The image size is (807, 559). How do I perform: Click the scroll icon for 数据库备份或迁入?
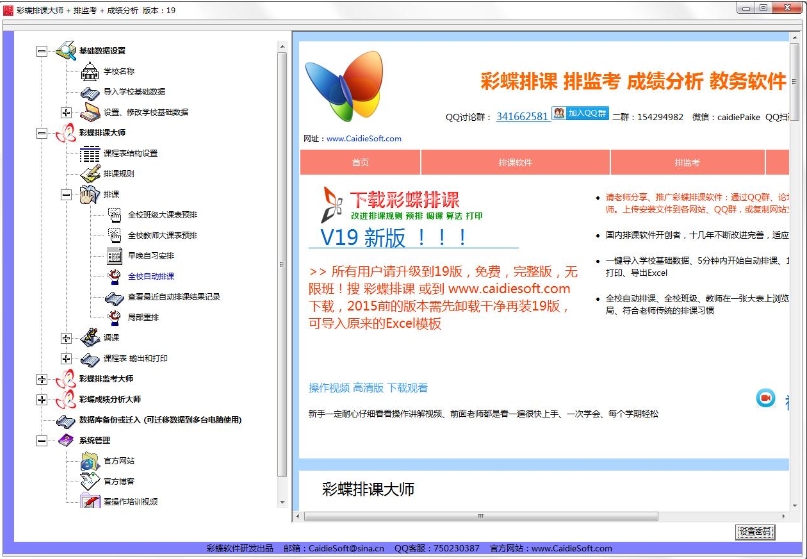[x=65, y=421]
